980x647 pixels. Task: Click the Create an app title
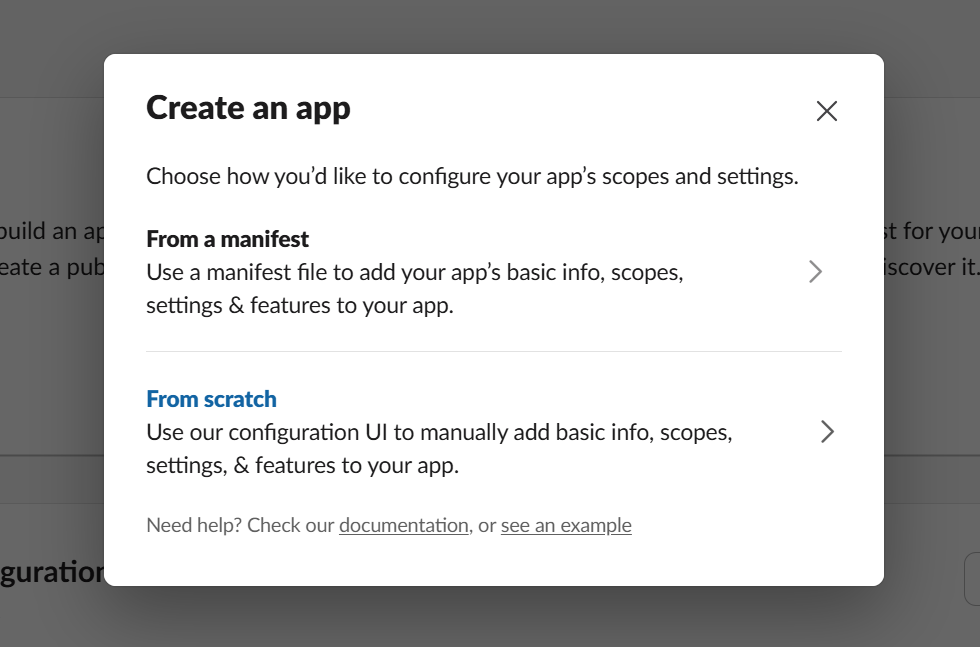point(248,108)
